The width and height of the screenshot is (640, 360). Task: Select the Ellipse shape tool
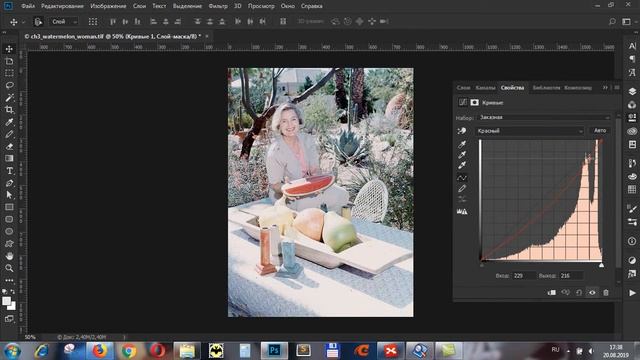click(x=9, y=231)
